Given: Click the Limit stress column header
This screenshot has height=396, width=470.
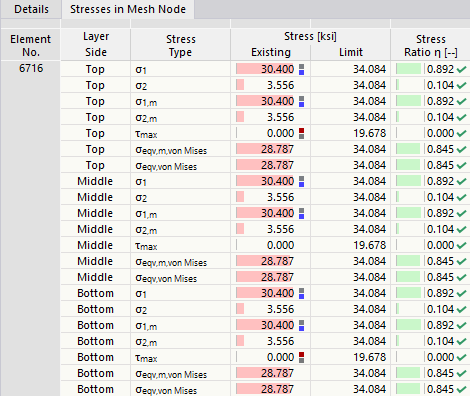Looking at the screenshot, I should pyautogui.click(x=351, y=52).
